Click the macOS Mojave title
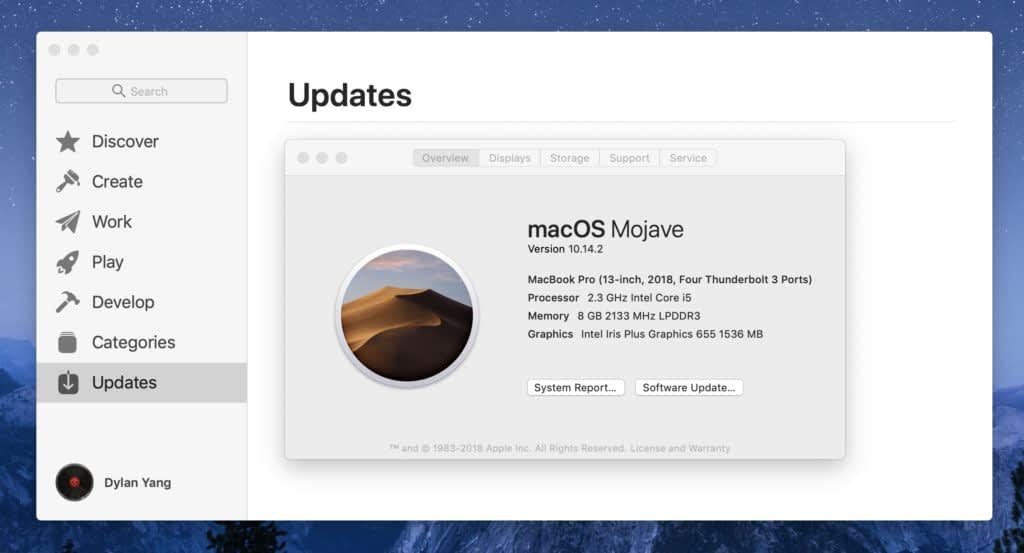This screenshot has width=1024, height=553. click(605, 229)
